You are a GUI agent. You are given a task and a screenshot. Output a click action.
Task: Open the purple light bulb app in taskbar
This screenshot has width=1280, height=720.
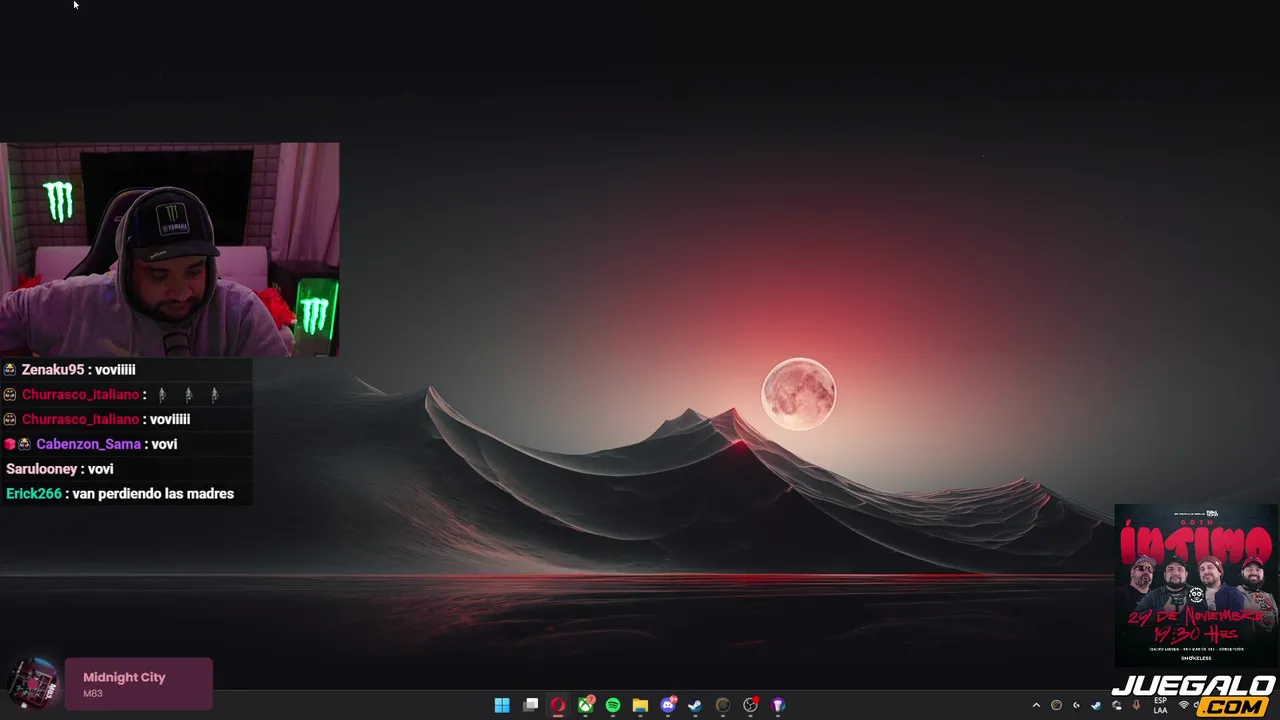778,705
